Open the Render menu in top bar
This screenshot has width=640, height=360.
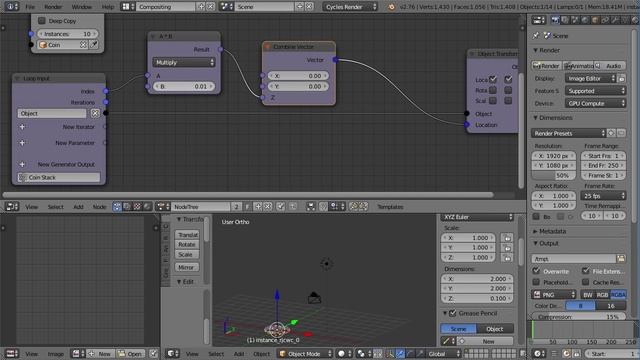(53, 7)
